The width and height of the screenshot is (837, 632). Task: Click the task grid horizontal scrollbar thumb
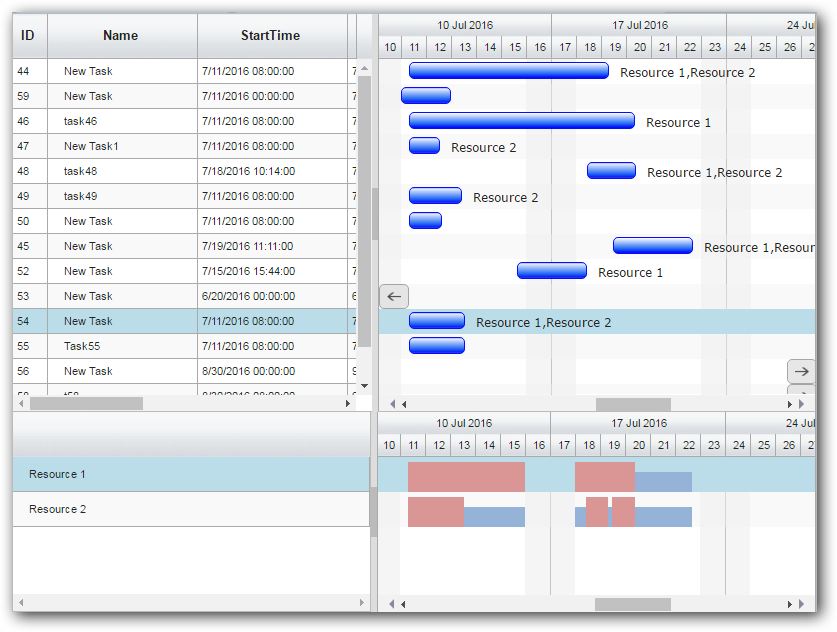coord(86,404)
